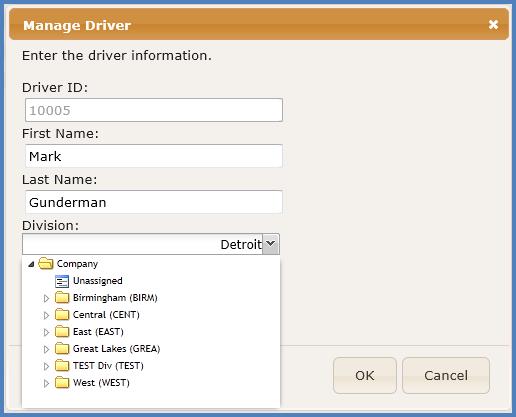Click the Central folder icon
The width and height of the screenshot is (516, 417).
62,314
